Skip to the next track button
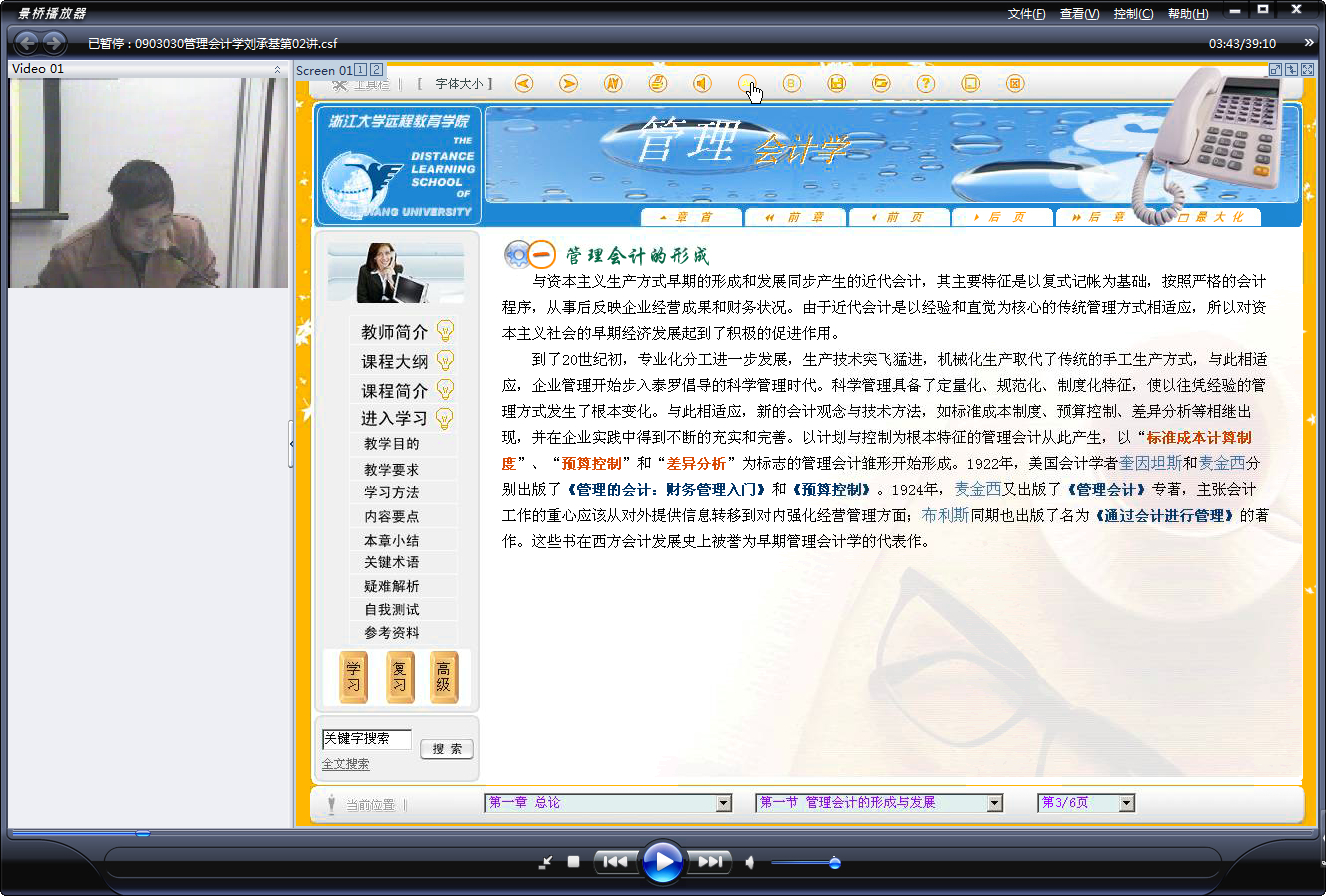Image resolution: width=1326 pixels, height=896 pixels. coord(709,861)
